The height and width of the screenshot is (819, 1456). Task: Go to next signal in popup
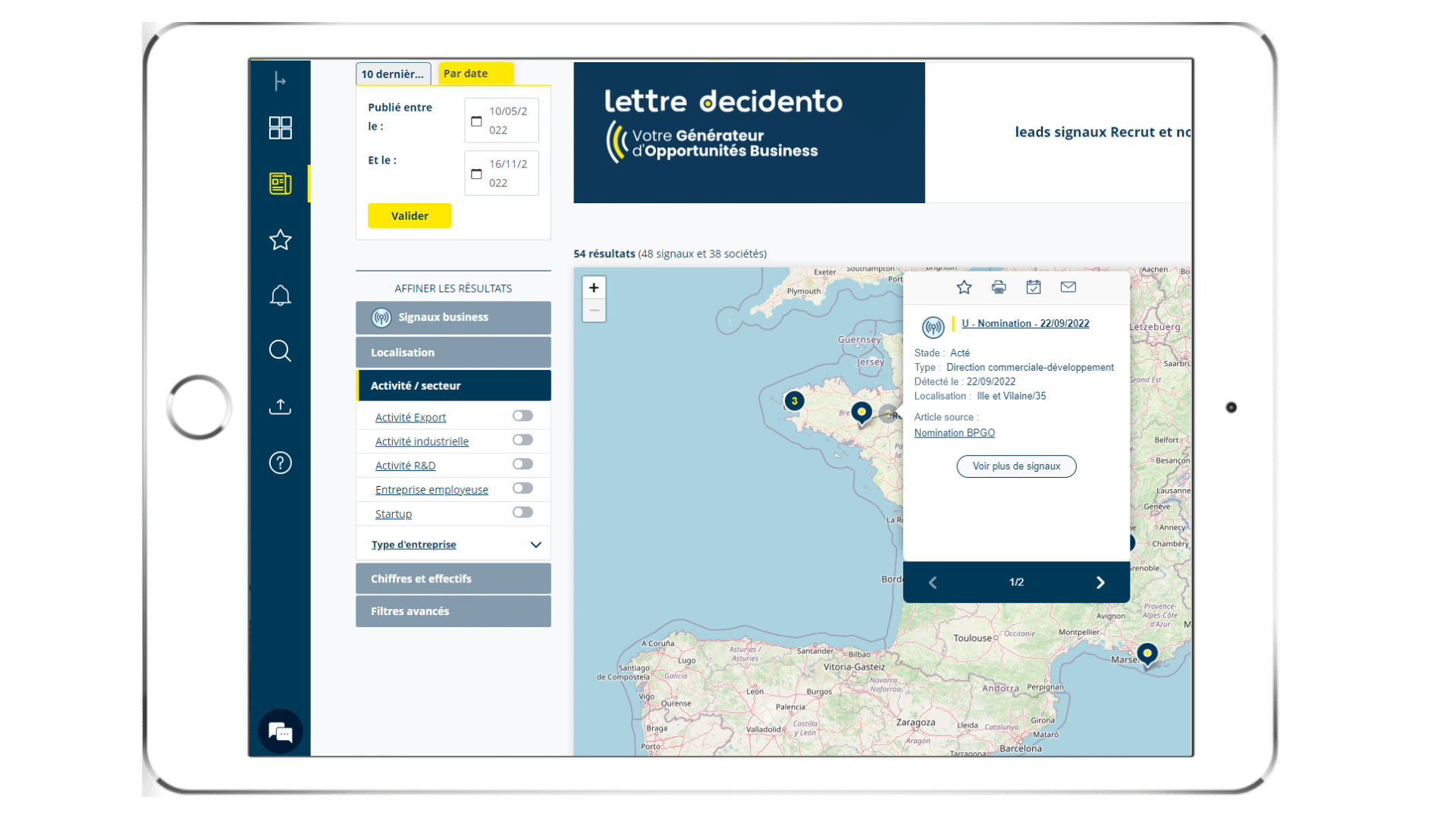pos(1100,582)
